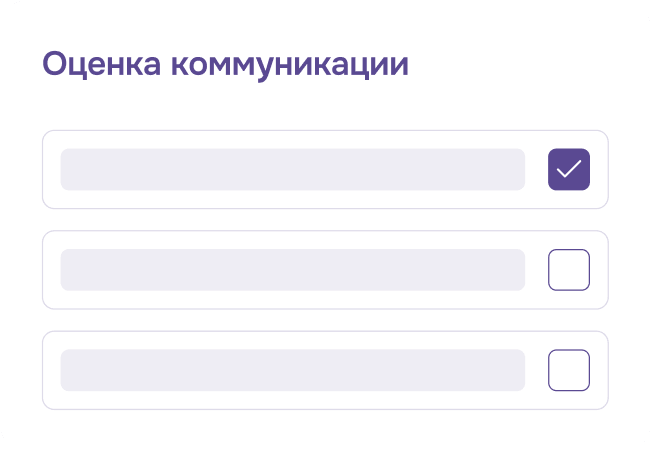Click the capital letter "О" starting the heading
Viewport: 651px width, 452px height.
[55, 64]
